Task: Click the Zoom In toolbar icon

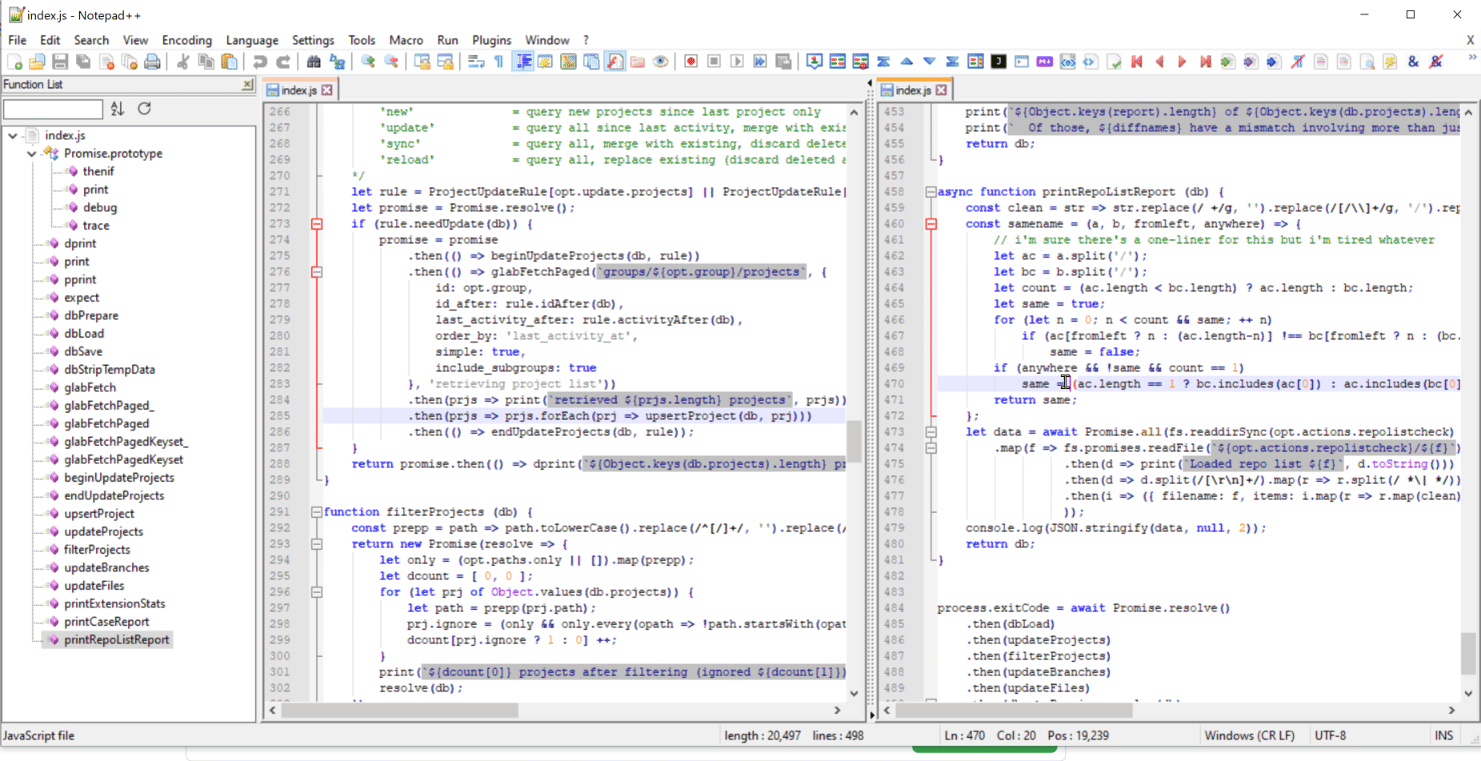Action: click(x=368, y=62)
